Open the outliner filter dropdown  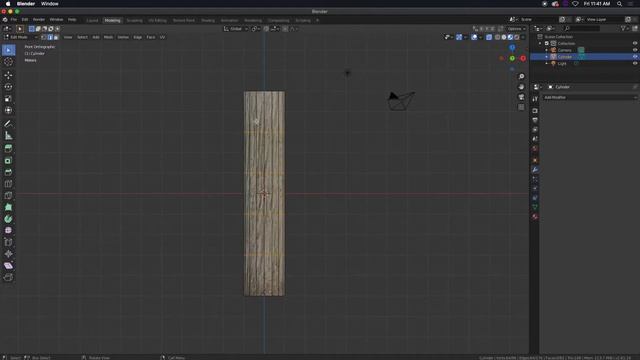click(x=624, y=29)
